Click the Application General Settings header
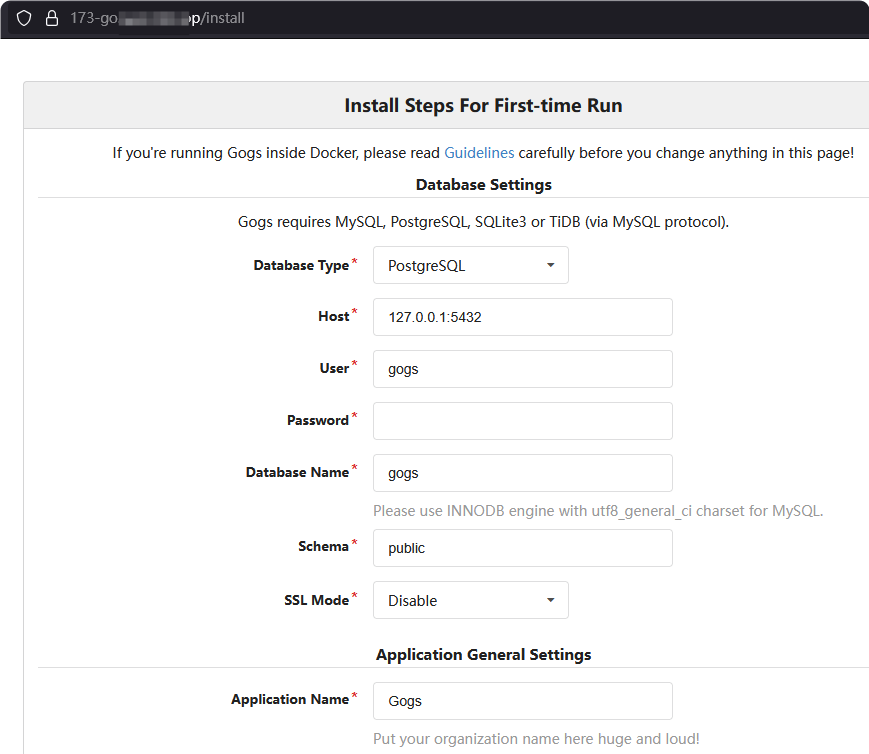Image resolution: width=869 pixels, height=754 pixels. click(483, 655)
